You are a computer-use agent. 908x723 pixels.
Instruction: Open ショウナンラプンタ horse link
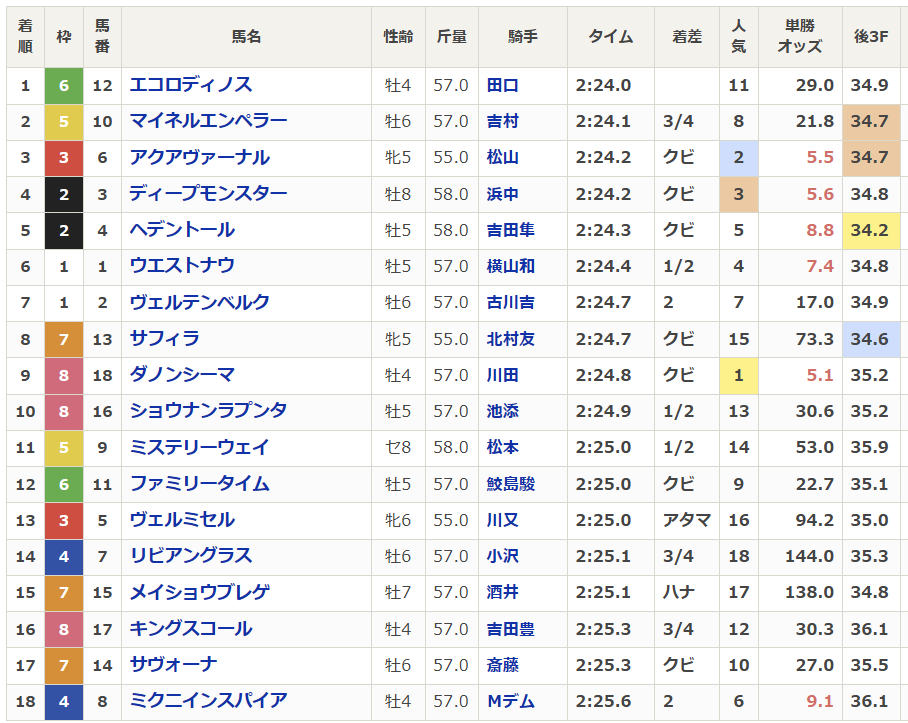point(208,411)
